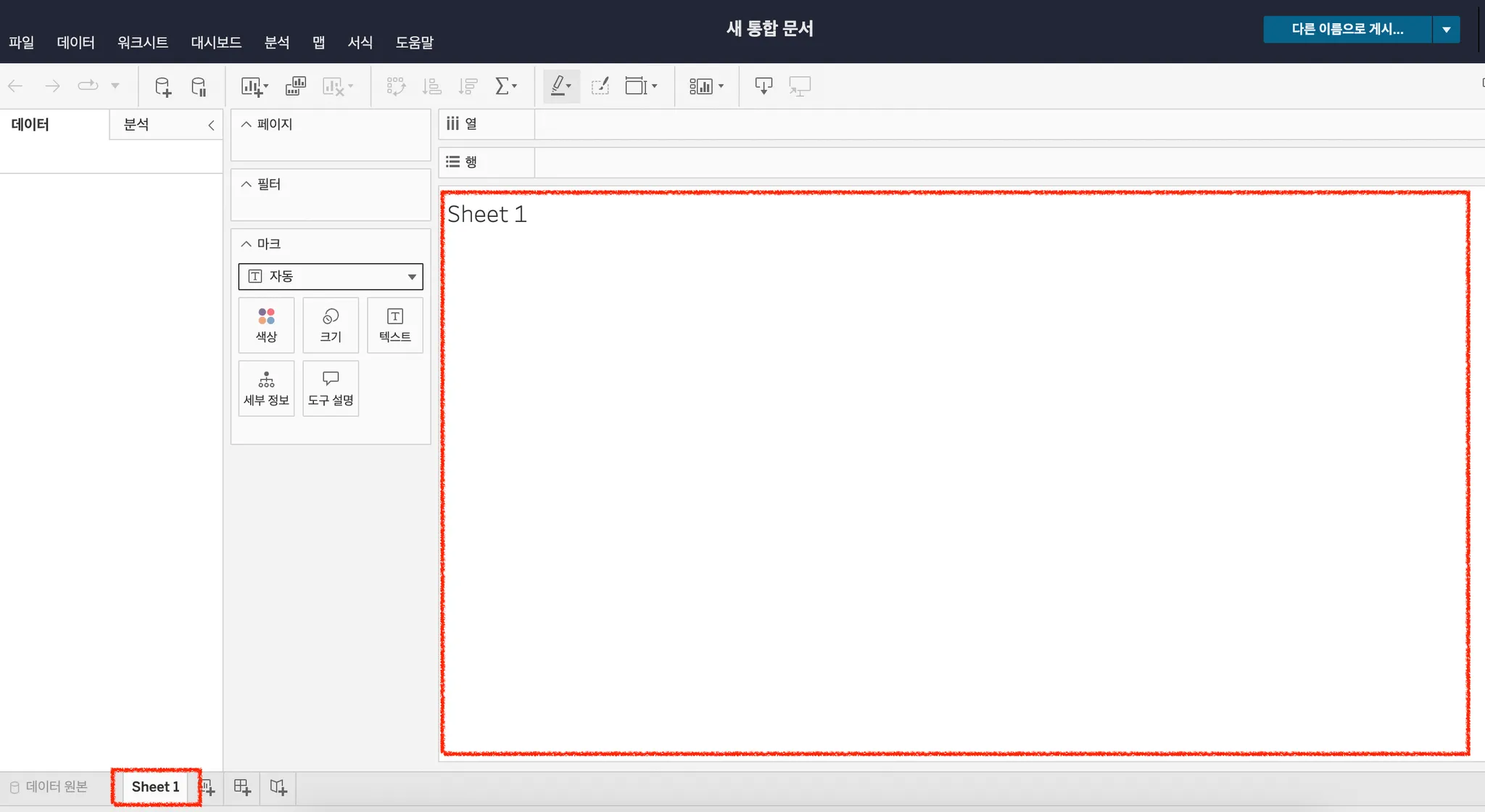Open dropdown arrow beside publish button

coord(1446,30)
